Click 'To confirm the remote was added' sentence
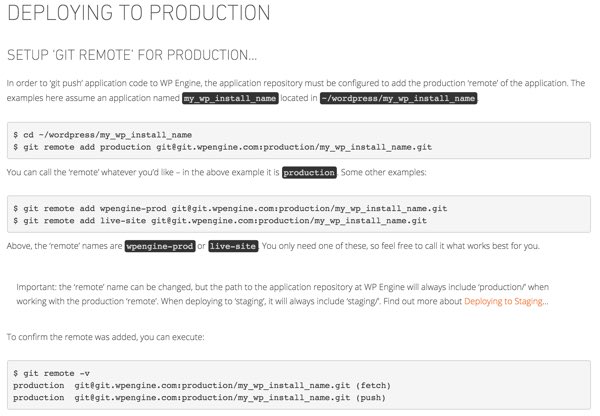The image size is (600, 416). coord(106,337)
